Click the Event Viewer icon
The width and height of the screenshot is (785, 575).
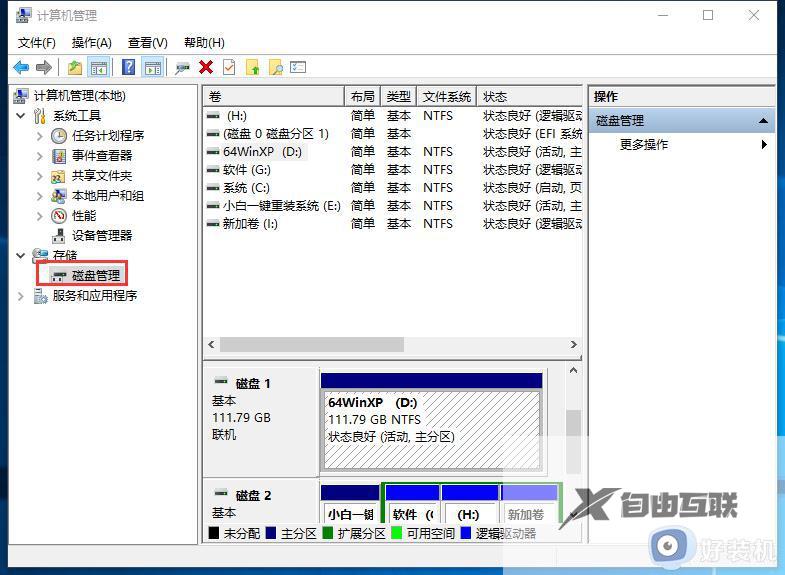click(x=59, y=156)
